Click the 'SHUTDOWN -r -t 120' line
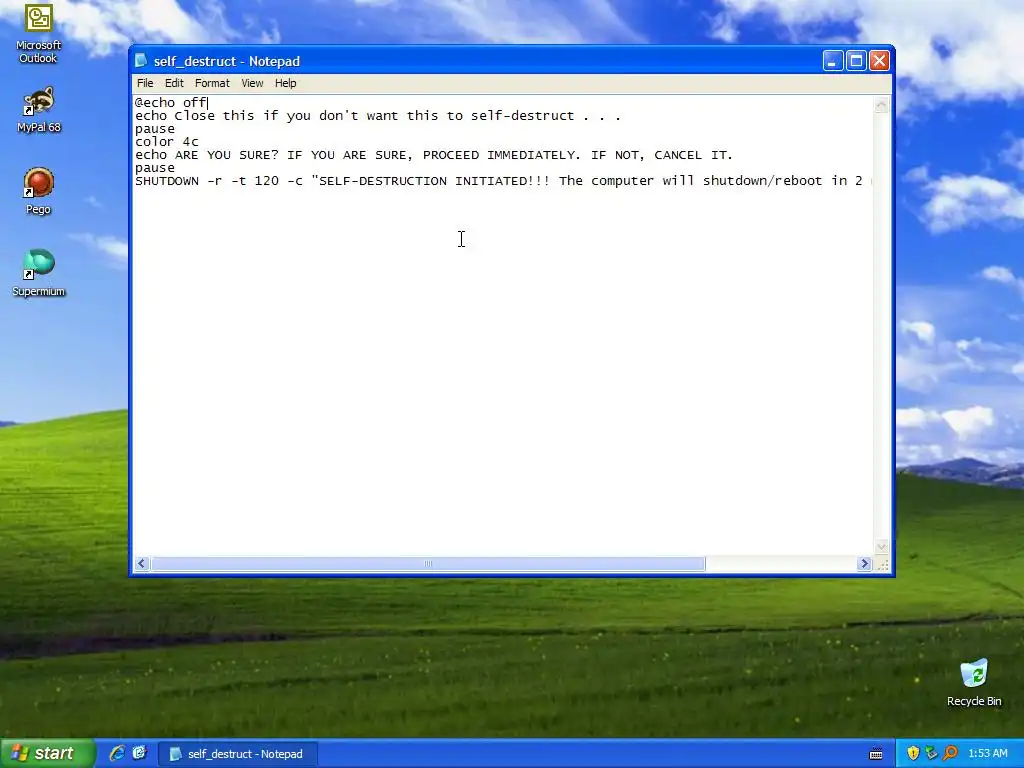This screenshot has width=1024, height=768. (x=503, y=181)
